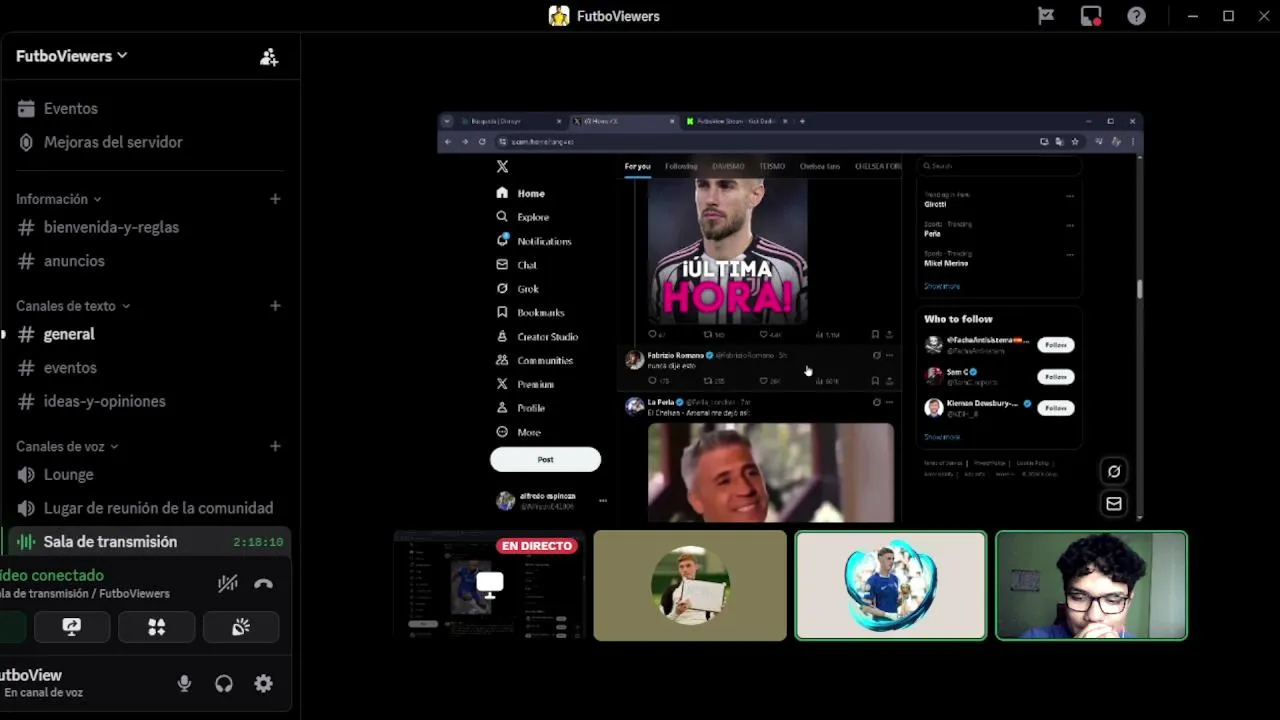
Task: Click the flag icon in the title bar
Action: pos(1046,16)
